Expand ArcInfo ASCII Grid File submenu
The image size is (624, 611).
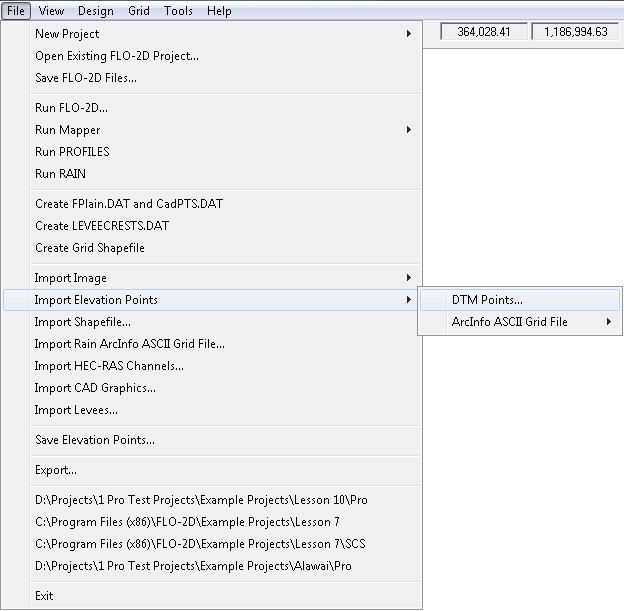click(510, 322)
